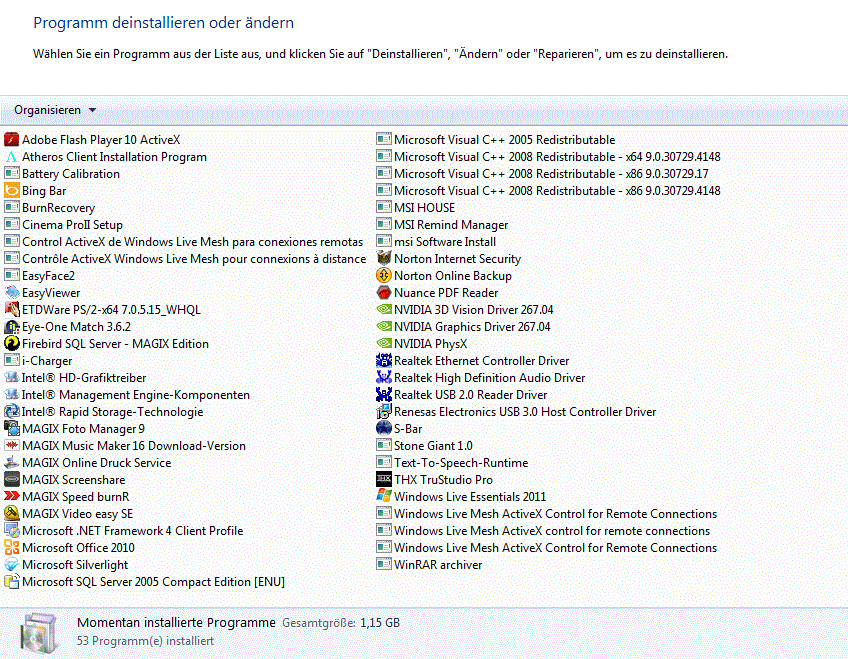The width and height of the screenshot is (848, 659).
Task: Click the Microsoft SQL Server 2005 Compact icon
Action: [x=11, y=582]
